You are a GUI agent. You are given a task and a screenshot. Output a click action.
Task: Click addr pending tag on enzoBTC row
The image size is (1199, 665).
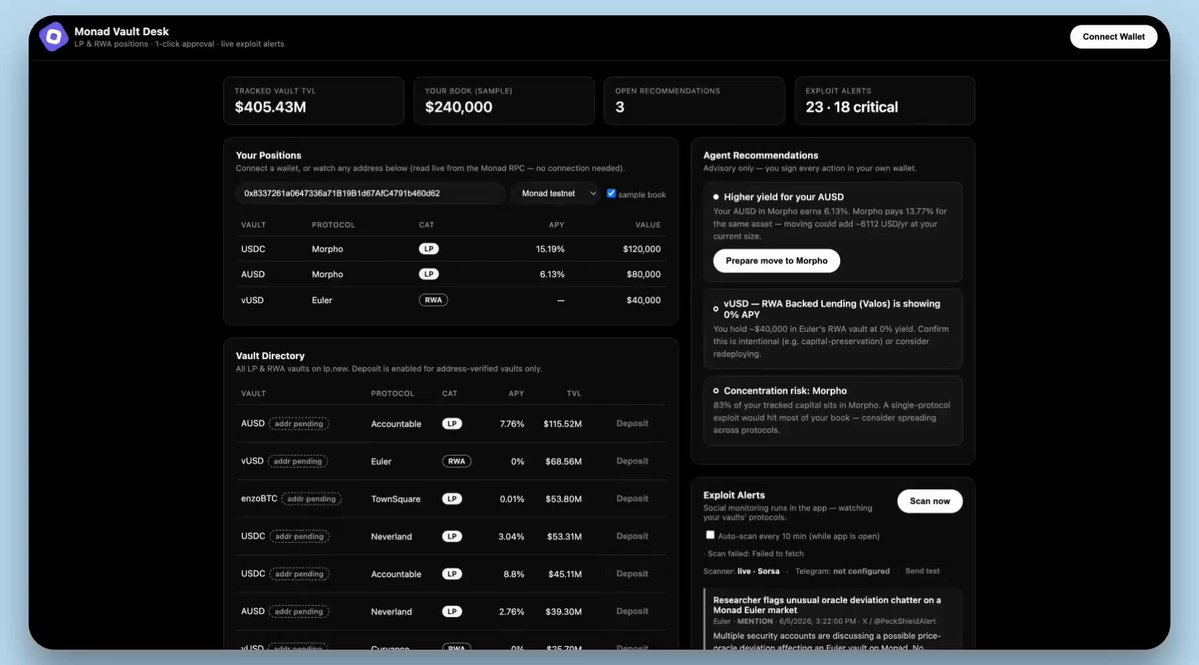[311, 498]
